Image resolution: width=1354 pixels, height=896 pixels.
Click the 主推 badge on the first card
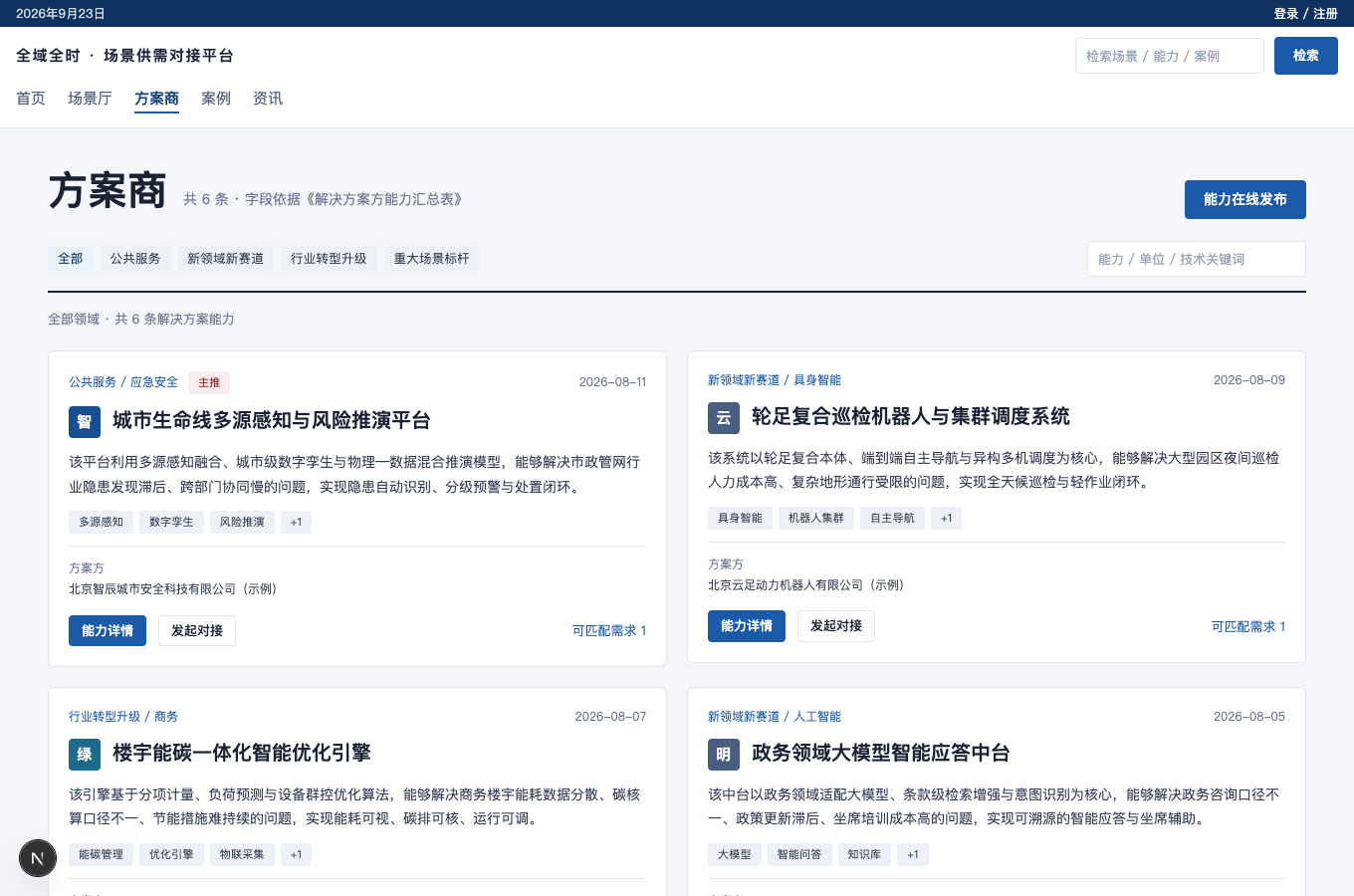(x=209, y=382)
